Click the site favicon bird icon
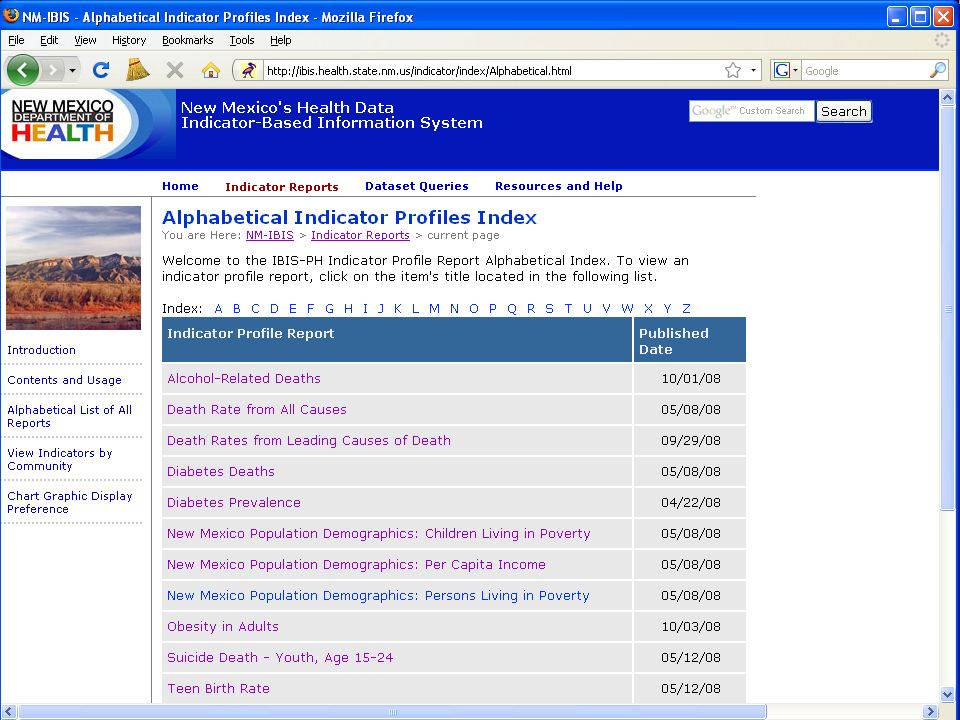Image resolution: width=960 pixels, height=720 pixels. (x=248, y=70)
